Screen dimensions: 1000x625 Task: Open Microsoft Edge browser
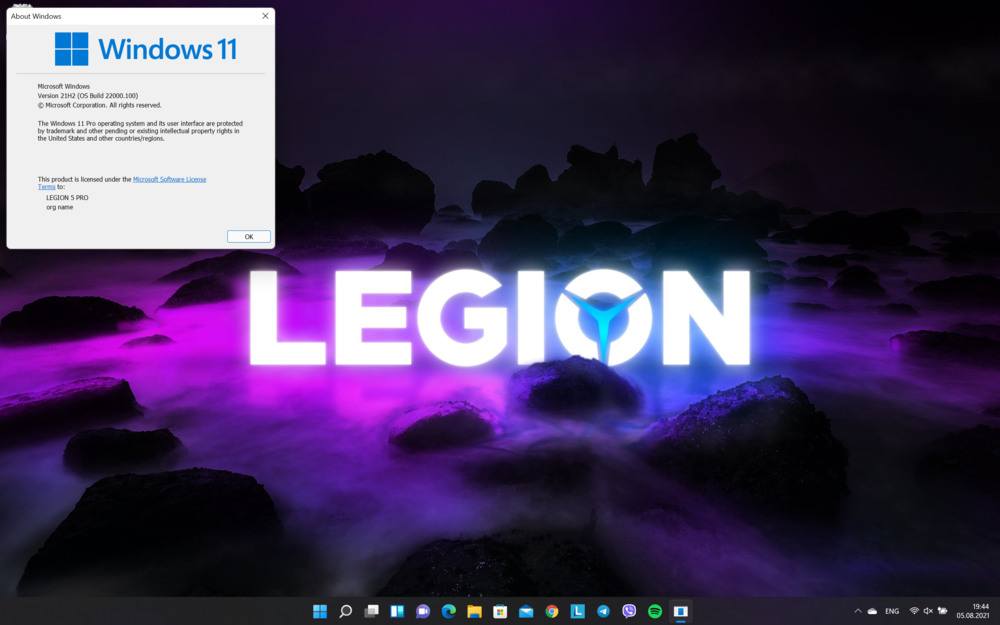click(448, 611)
